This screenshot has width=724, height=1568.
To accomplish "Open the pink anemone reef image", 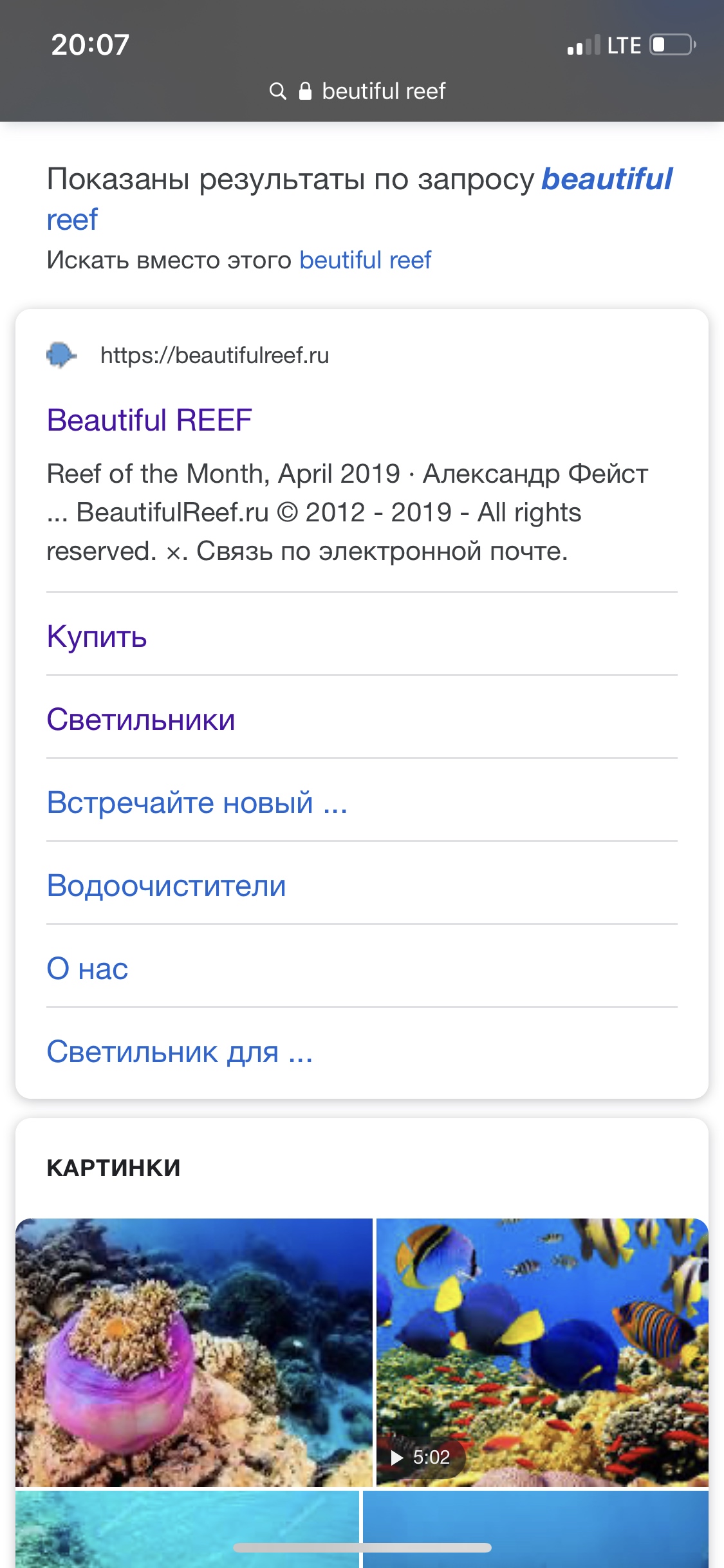I will [194, 1352].
